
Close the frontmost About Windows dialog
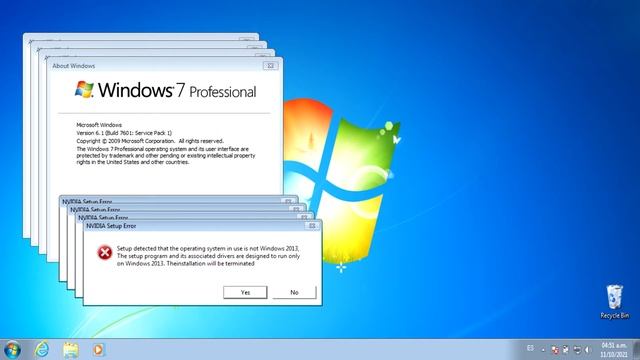click(271, 66)
